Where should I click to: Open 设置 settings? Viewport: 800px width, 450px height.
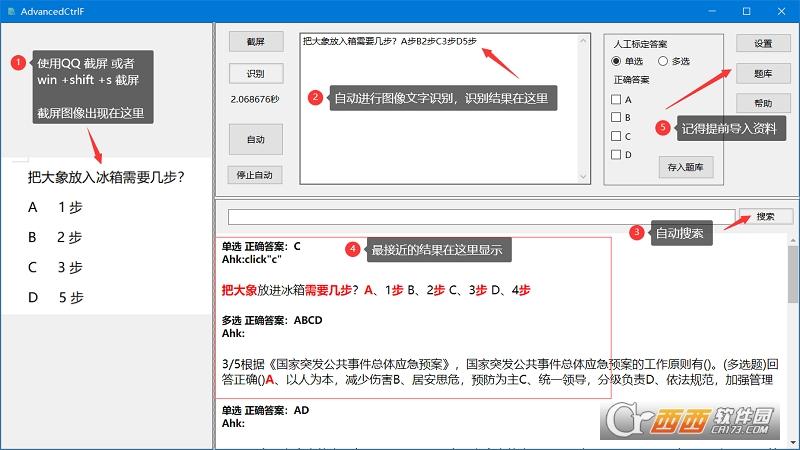tap(763, 43)
